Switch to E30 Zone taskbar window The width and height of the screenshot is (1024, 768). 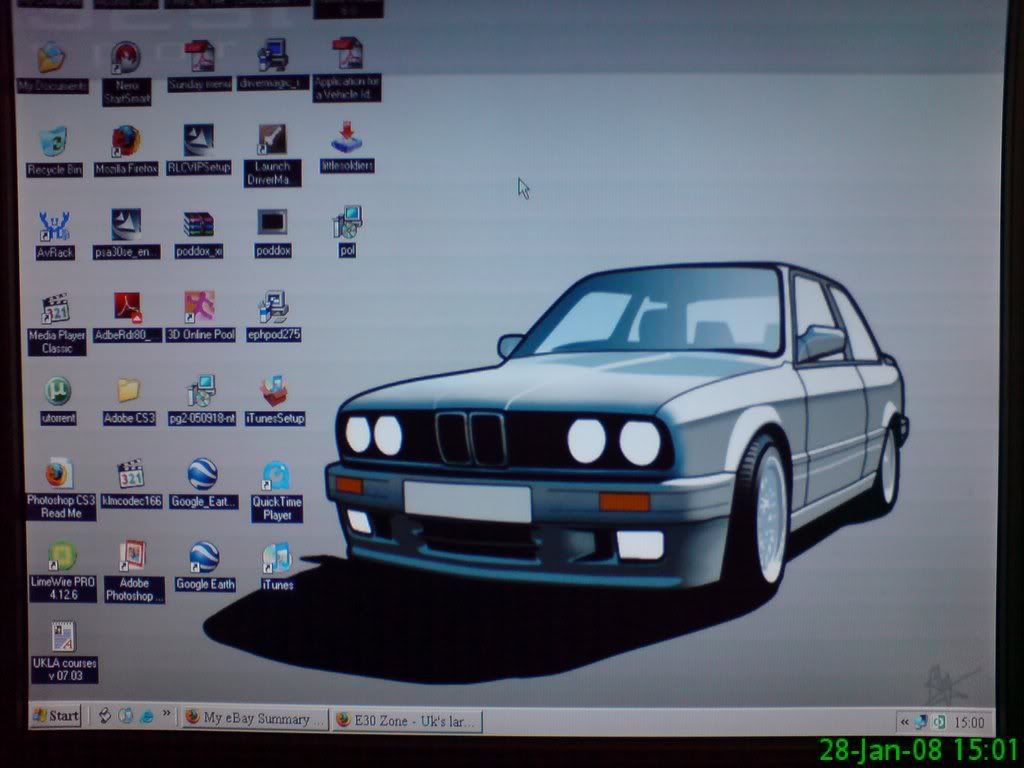click(x=407, y=720)
